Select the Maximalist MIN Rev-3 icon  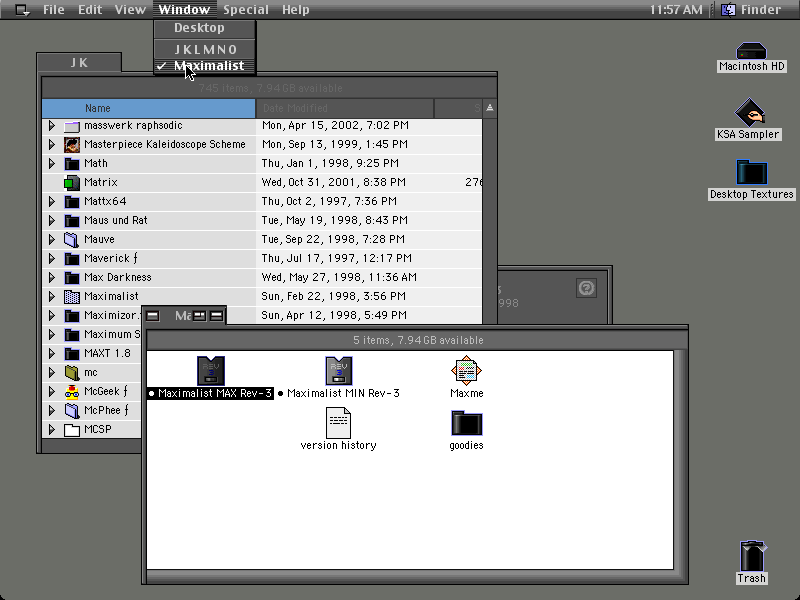(339, 370)
